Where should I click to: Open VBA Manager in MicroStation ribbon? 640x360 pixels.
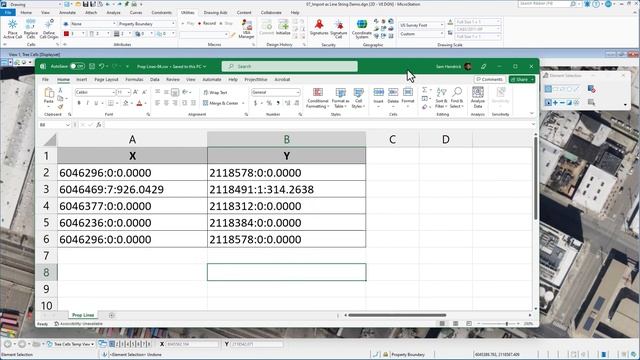click(x=247, y=29)
